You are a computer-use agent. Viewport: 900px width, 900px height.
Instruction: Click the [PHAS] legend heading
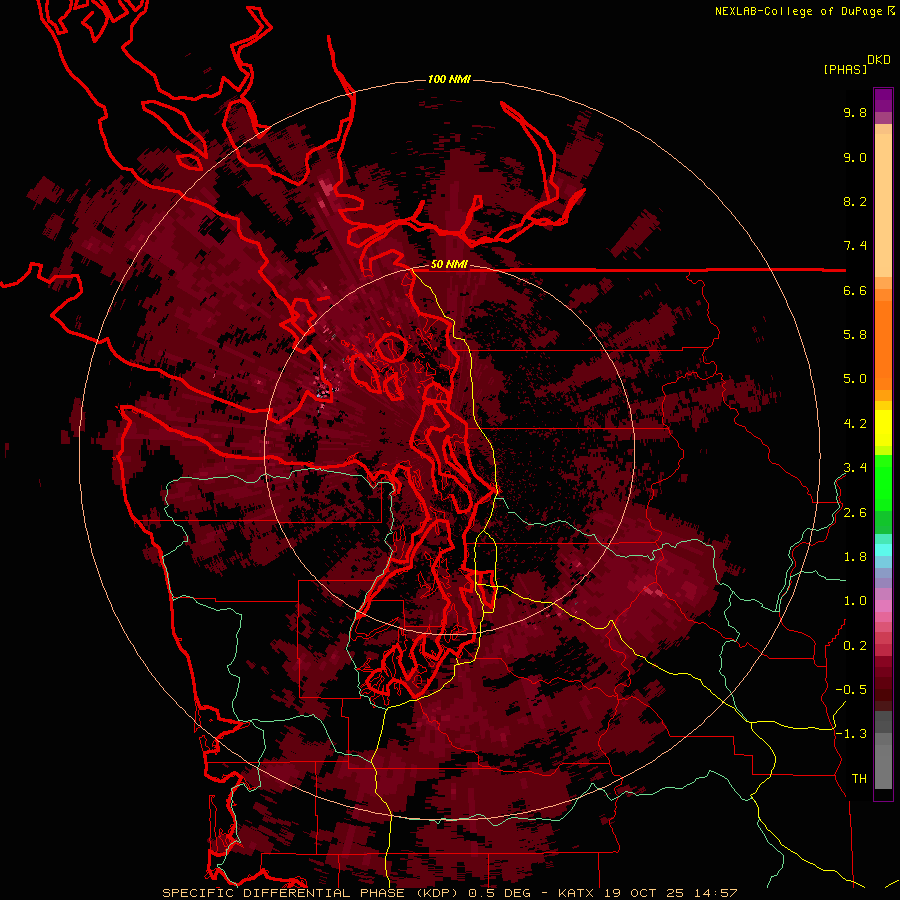[x=845, y=69]
